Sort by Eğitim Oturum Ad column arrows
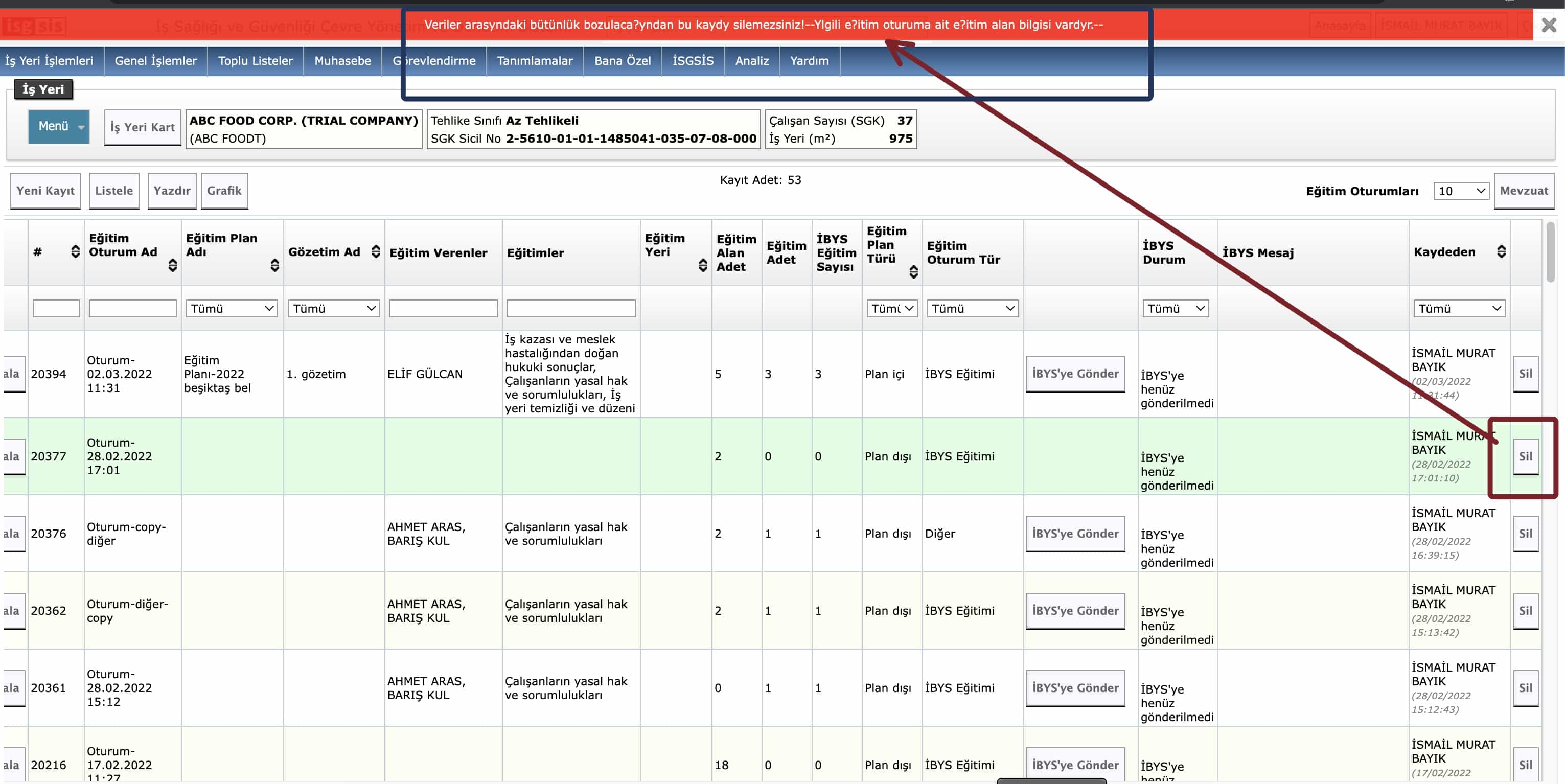Viewport: 1565px width, 784px height. [173, 265]
